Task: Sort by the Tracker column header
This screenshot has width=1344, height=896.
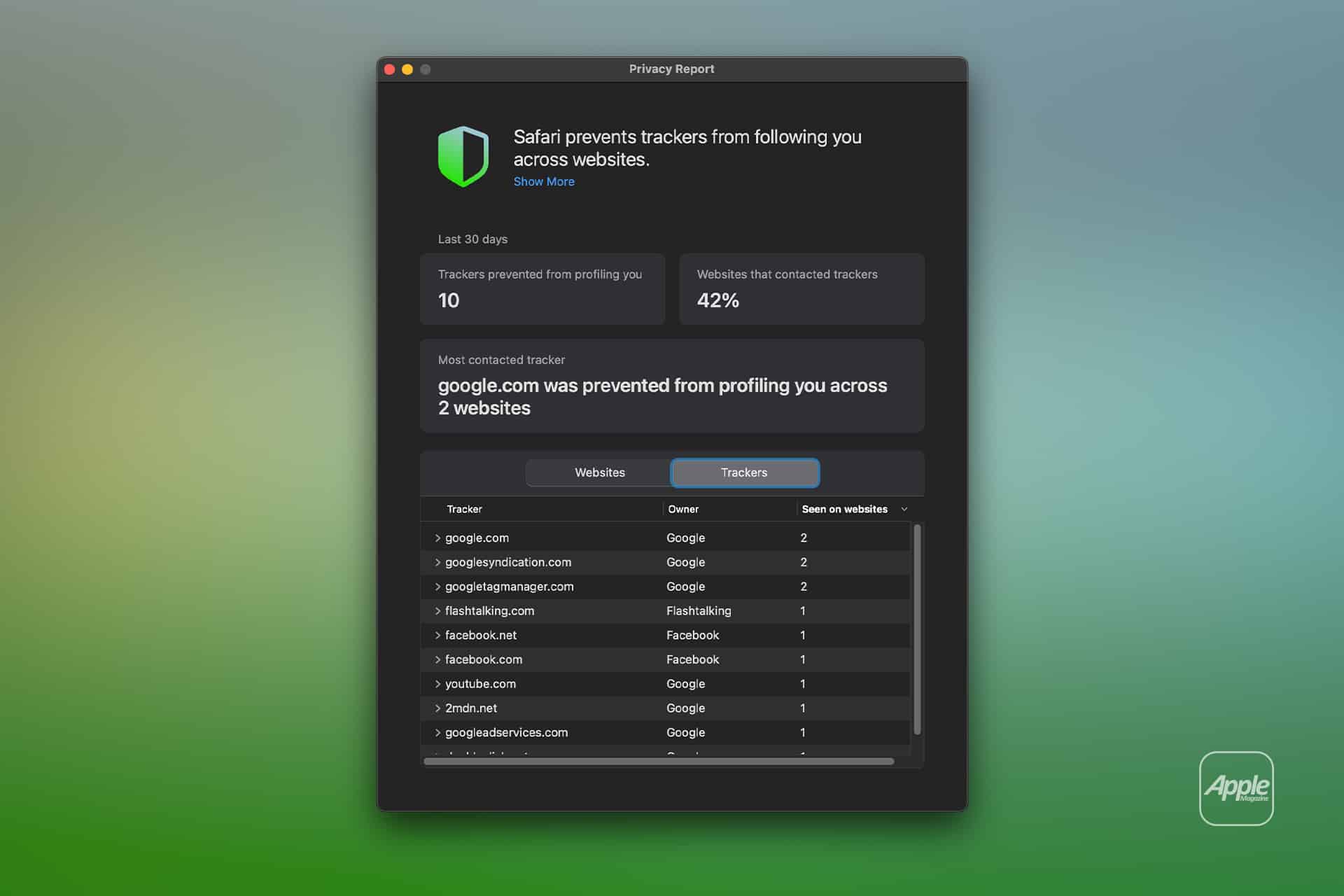Action: [465, 509]
